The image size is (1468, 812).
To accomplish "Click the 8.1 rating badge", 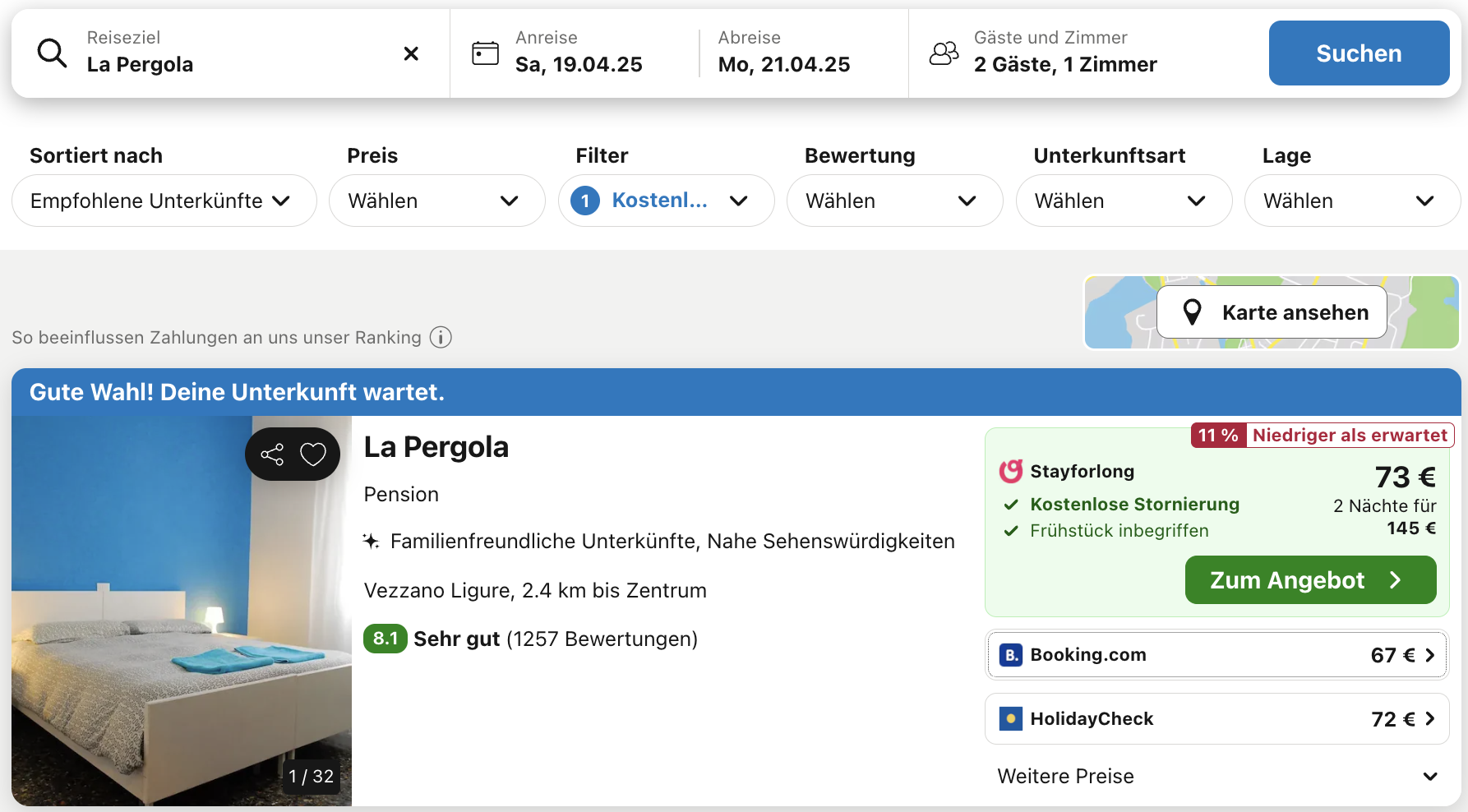I will coord(385,639).
